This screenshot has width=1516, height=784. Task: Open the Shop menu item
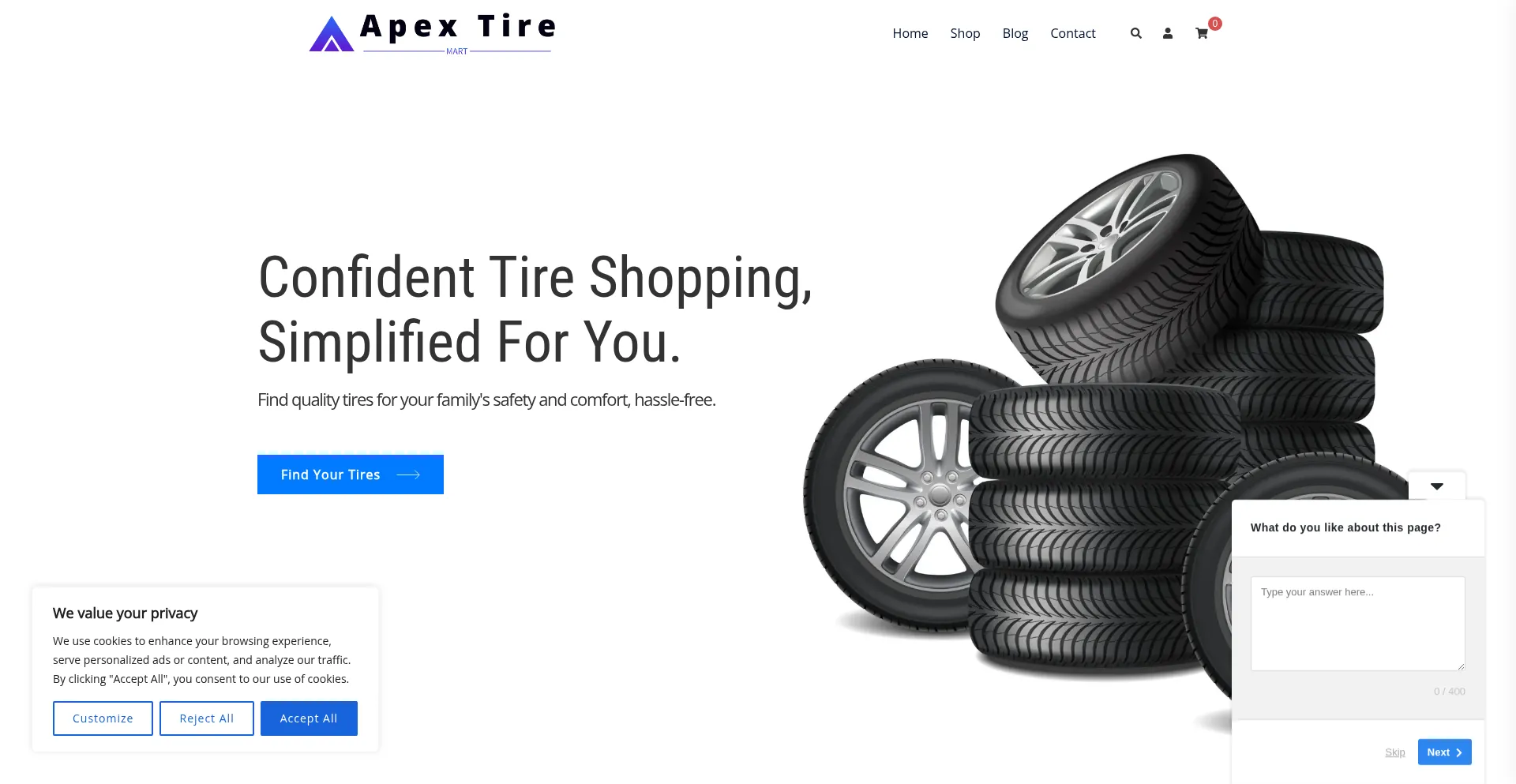(x=965, y=33)
